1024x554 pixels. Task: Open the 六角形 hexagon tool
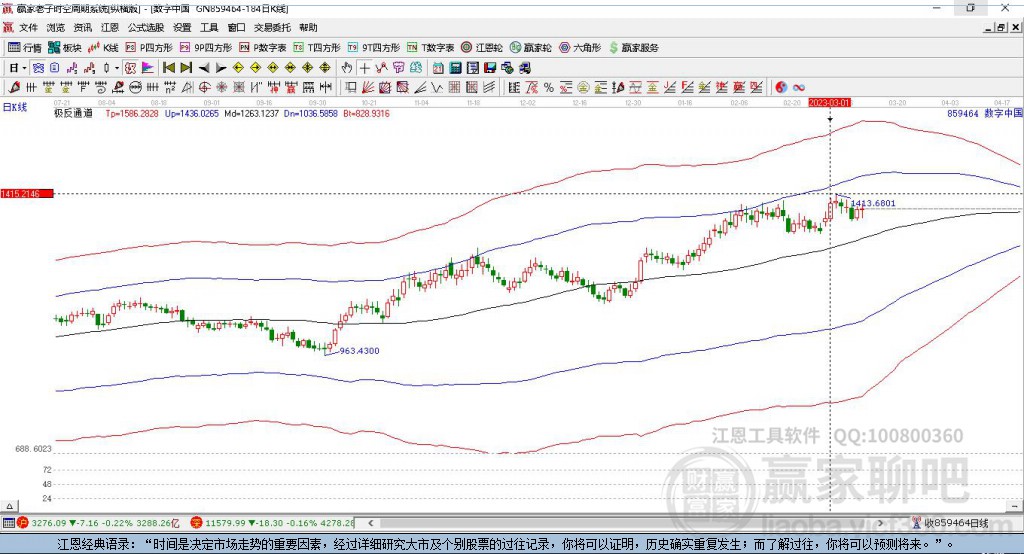tap(580, 48)
